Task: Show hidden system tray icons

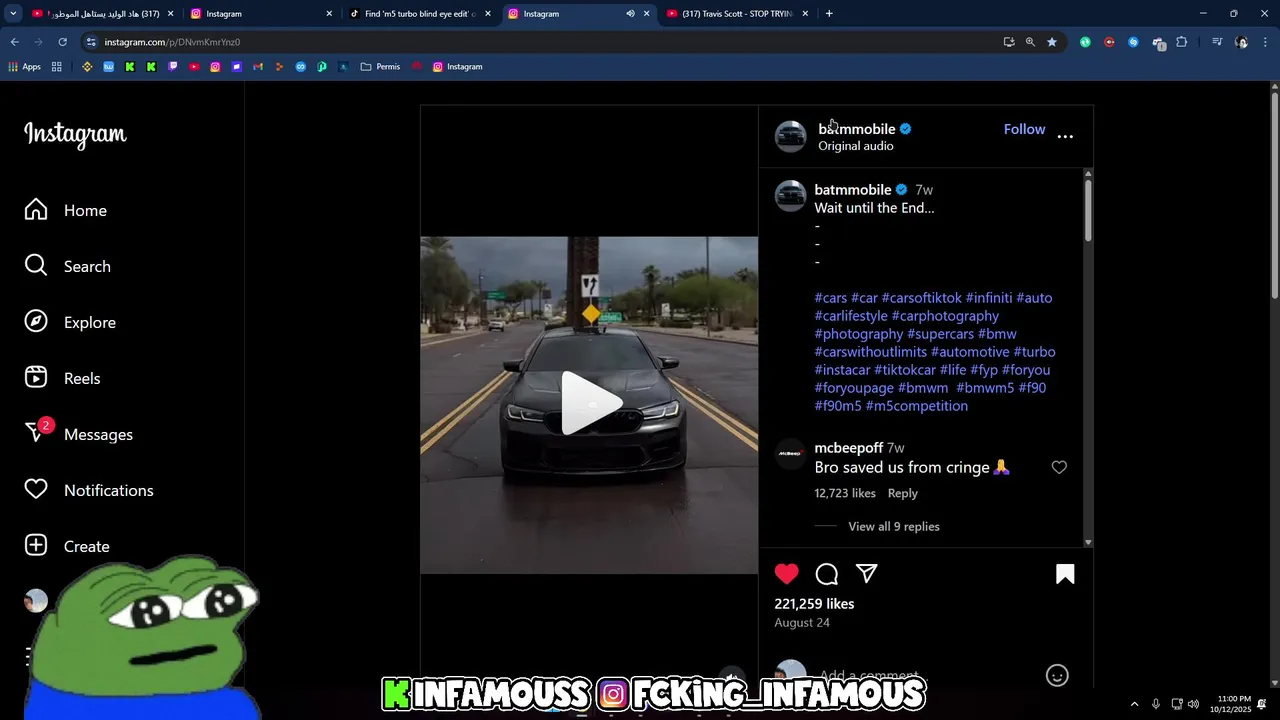Action: [1134, 704]
